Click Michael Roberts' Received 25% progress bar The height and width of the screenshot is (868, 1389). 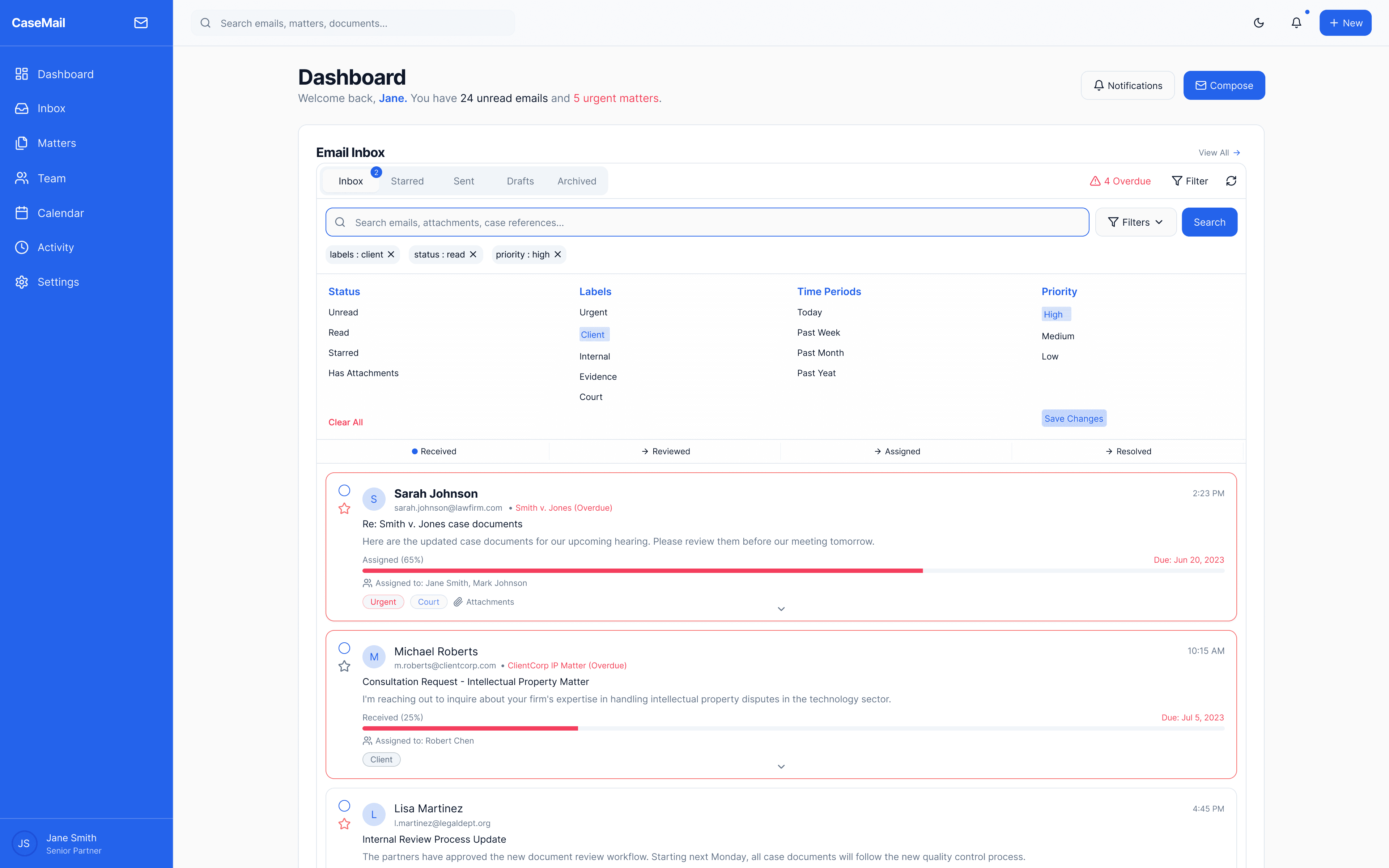tap(793, 728)
